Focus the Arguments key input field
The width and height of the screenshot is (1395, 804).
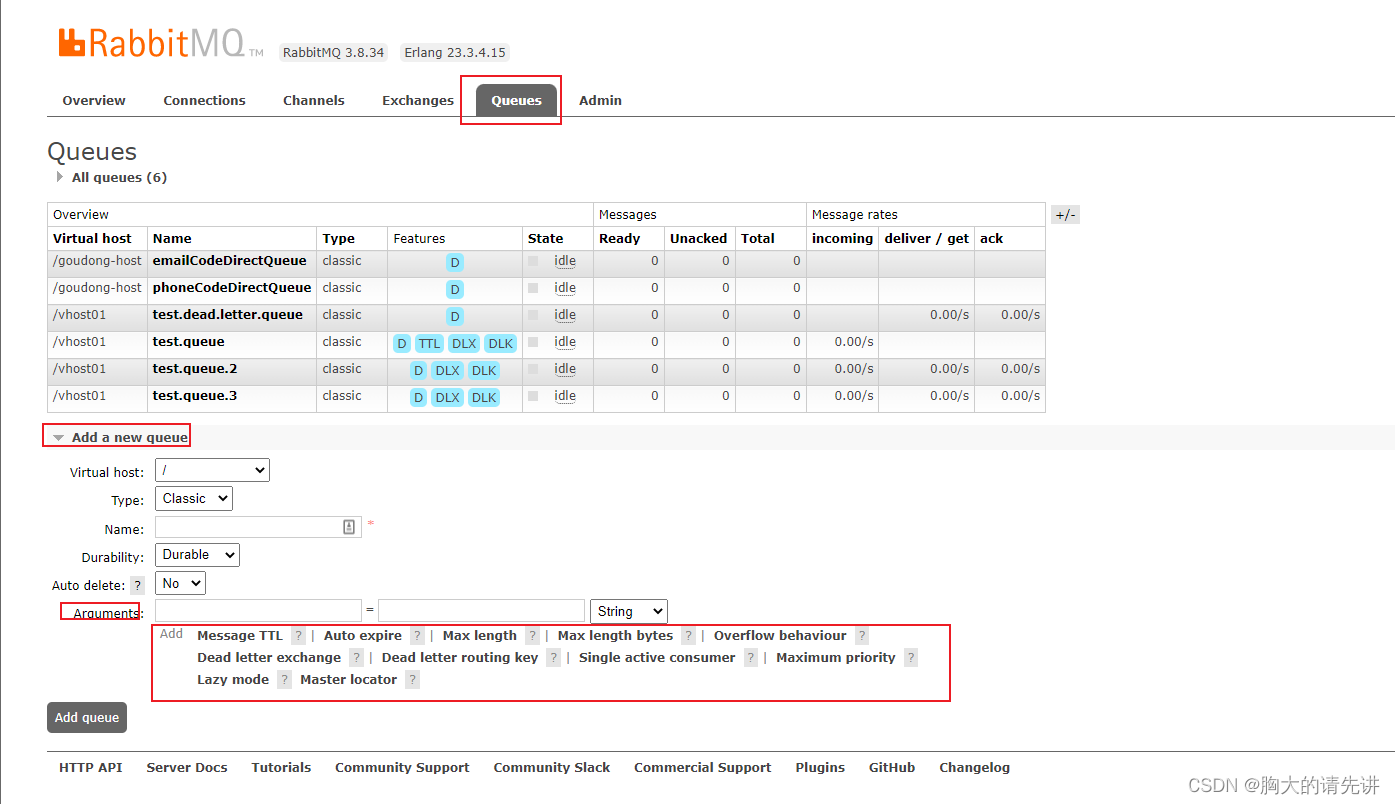coord(258,610)
